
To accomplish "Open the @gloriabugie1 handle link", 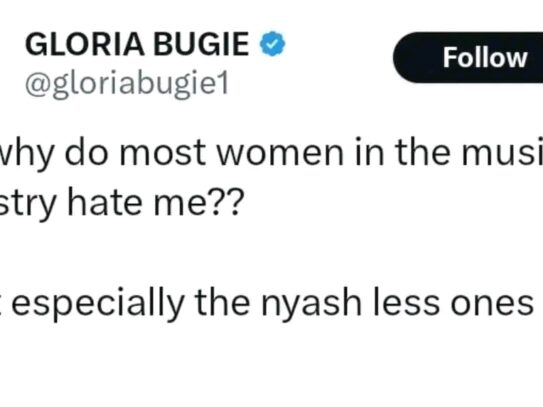I will pos(127,83).
